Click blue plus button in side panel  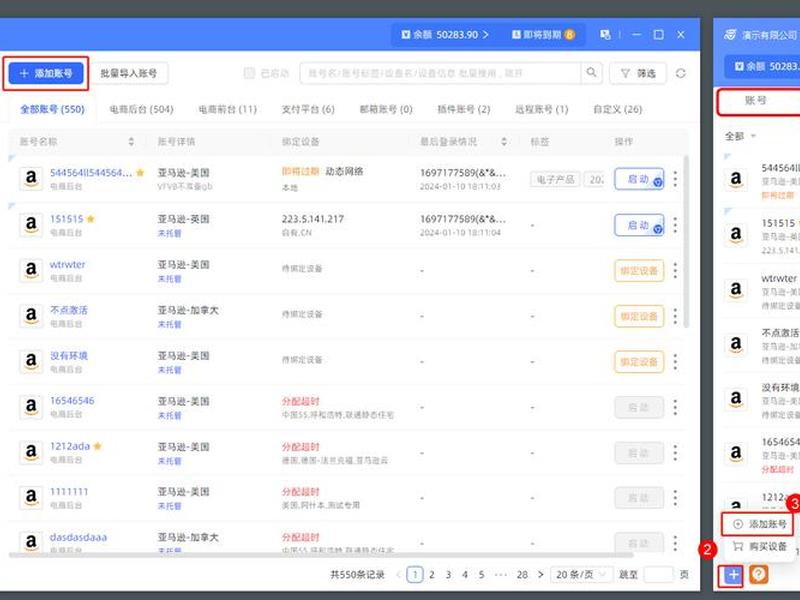tap(733, 575)
